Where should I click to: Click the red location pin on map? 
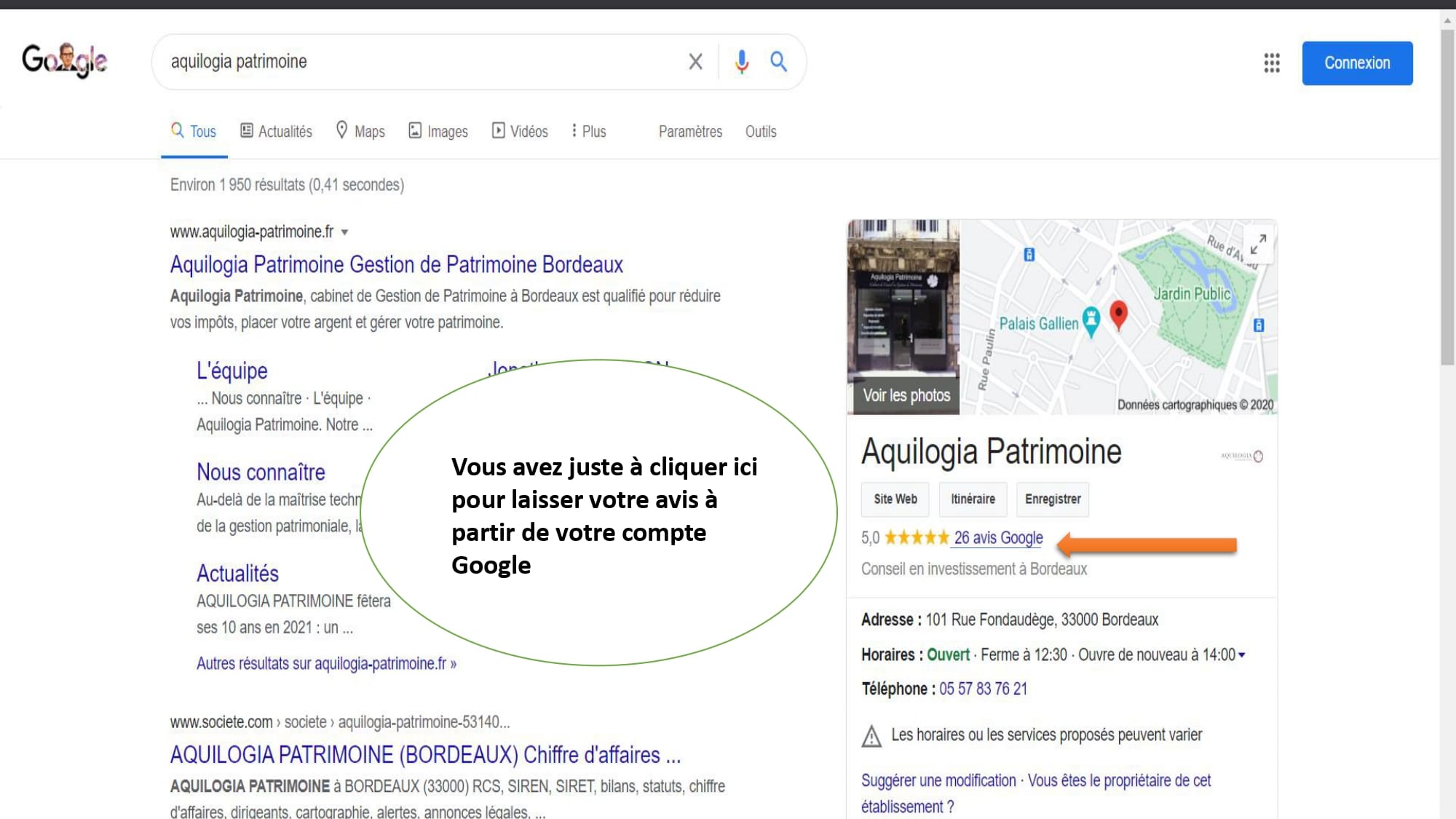point(1119,315)
